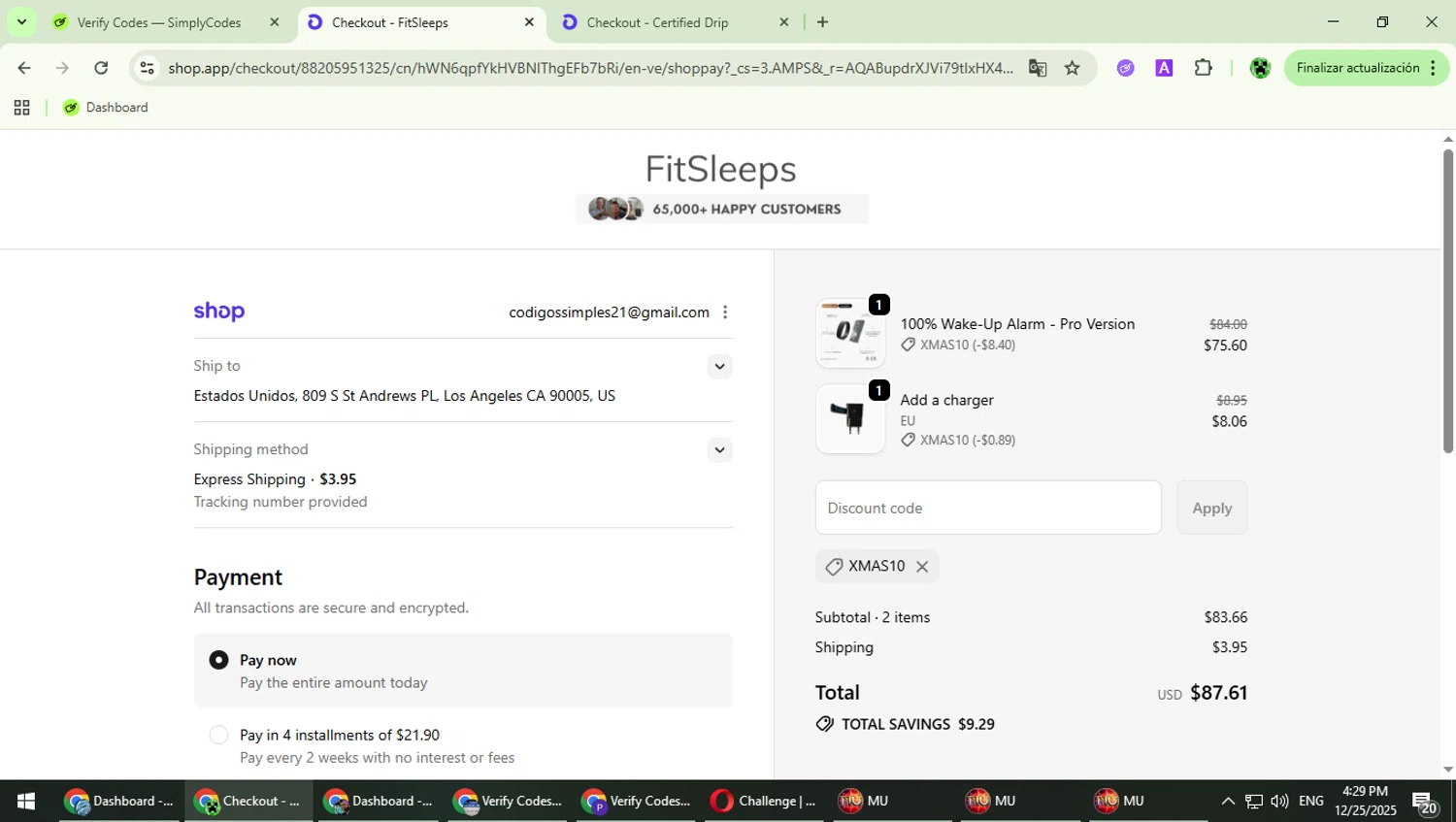Screen dimensions: 1456x822
Task: Open the apps grid in bookmarks bar
Action: coord(21,108)
